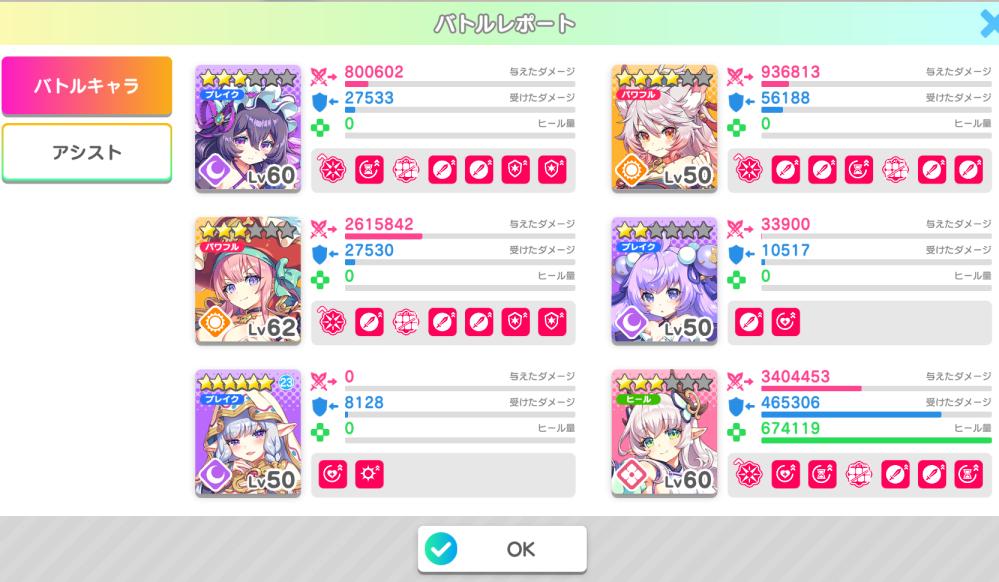
Task: Tap the five-star Lv50 elf character portrait
Action: pos(248,433)
